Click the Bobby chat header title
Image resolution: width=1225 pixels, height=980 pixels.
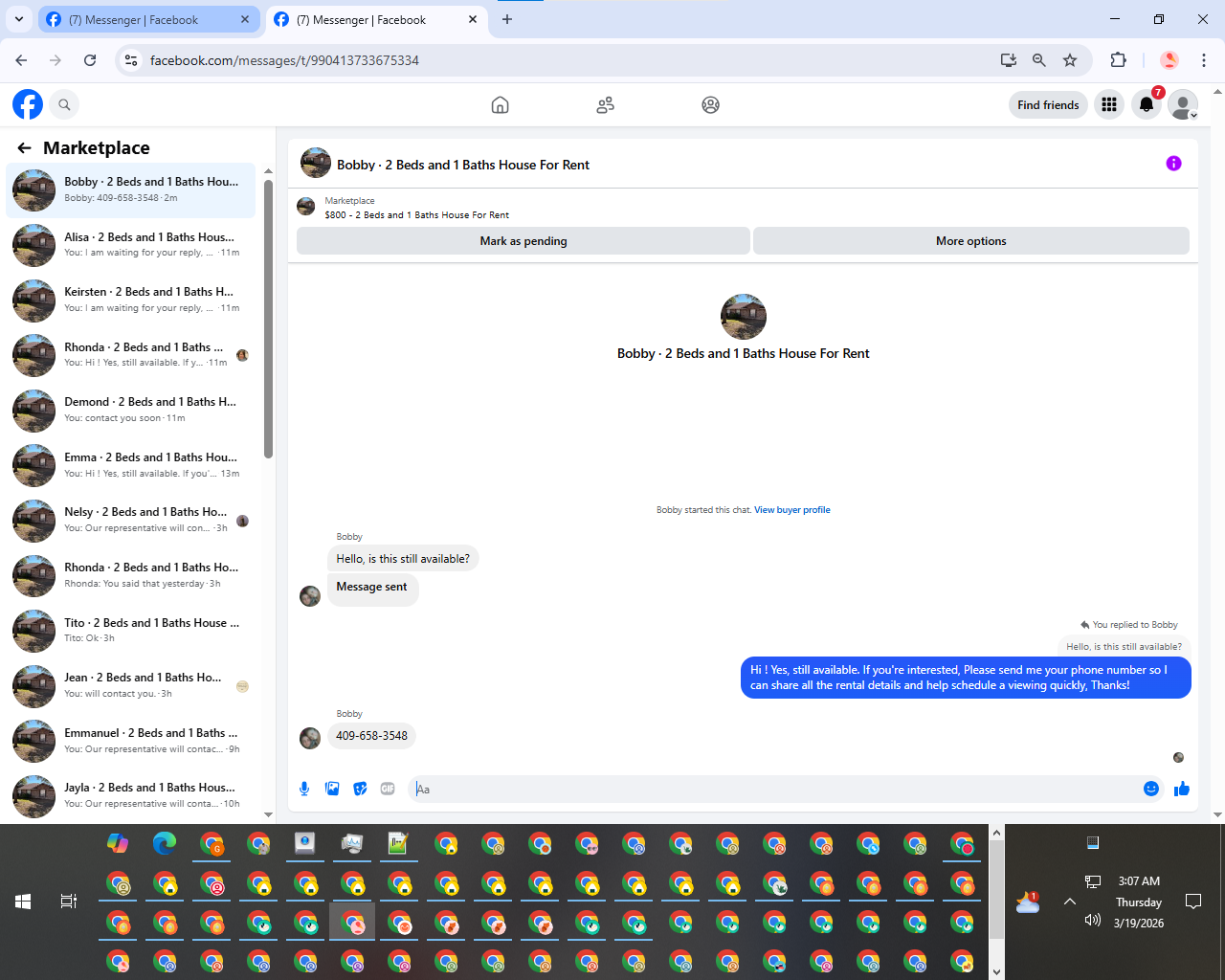click(463, 165)
